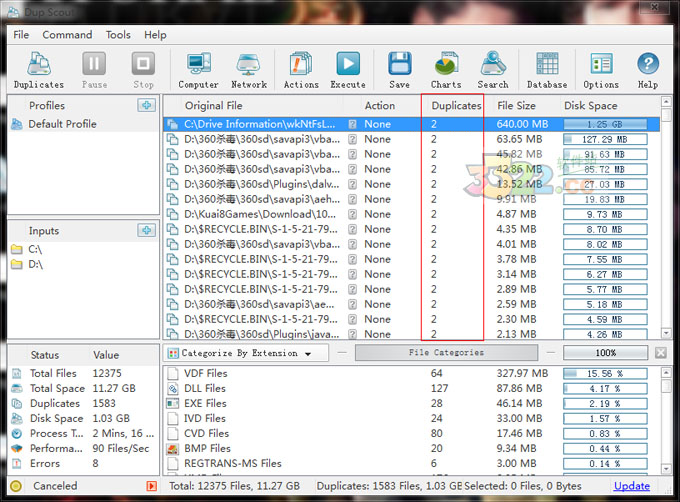
Task: Click the 100% zoom button
Action: [605, 353]
